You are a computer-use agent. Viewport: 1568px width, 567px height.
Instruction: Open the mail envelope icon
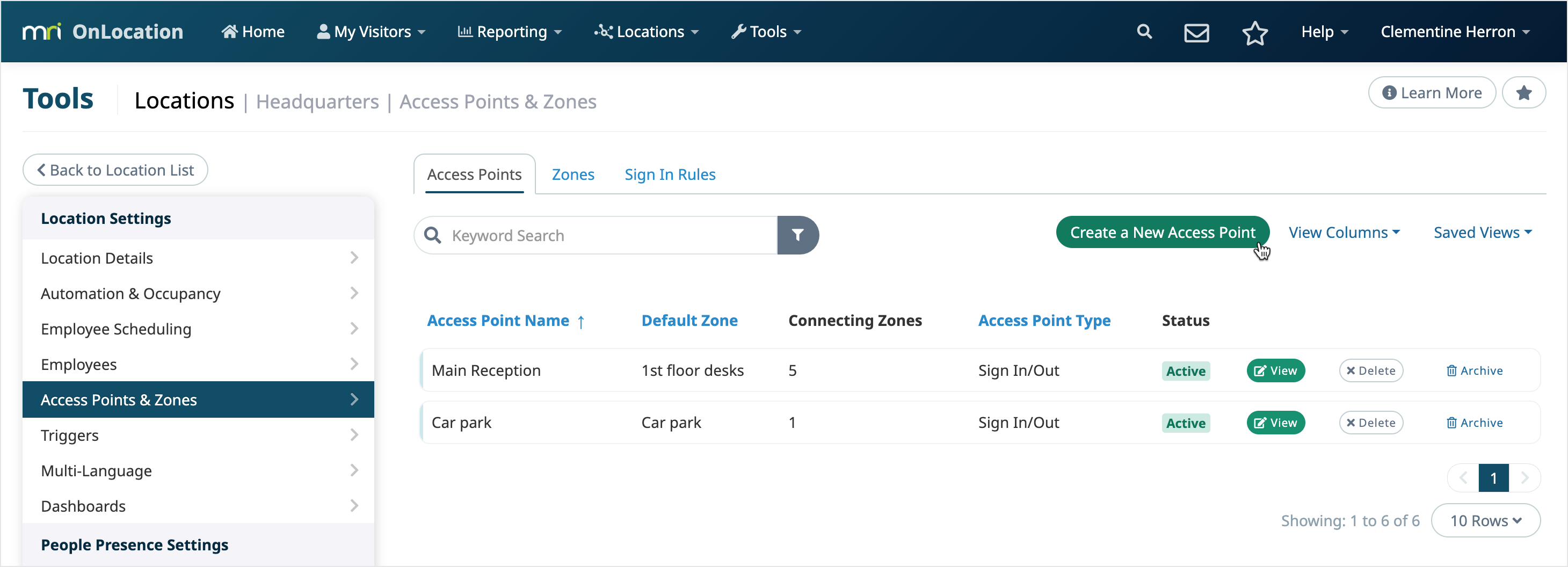[1196, 32]
